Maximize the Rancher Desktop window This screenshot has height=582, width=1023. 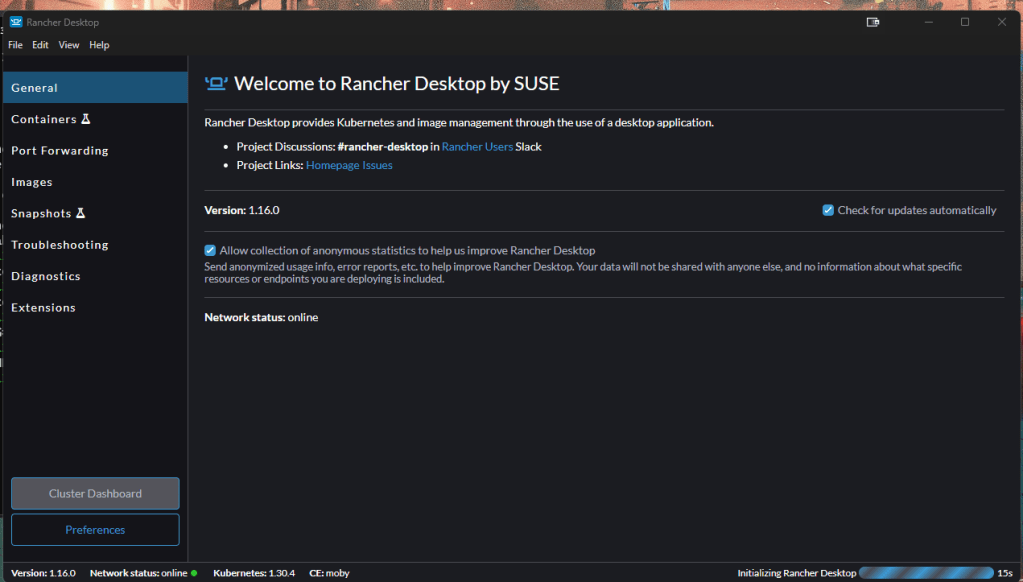pyautogui.click(x=965, y=22)
